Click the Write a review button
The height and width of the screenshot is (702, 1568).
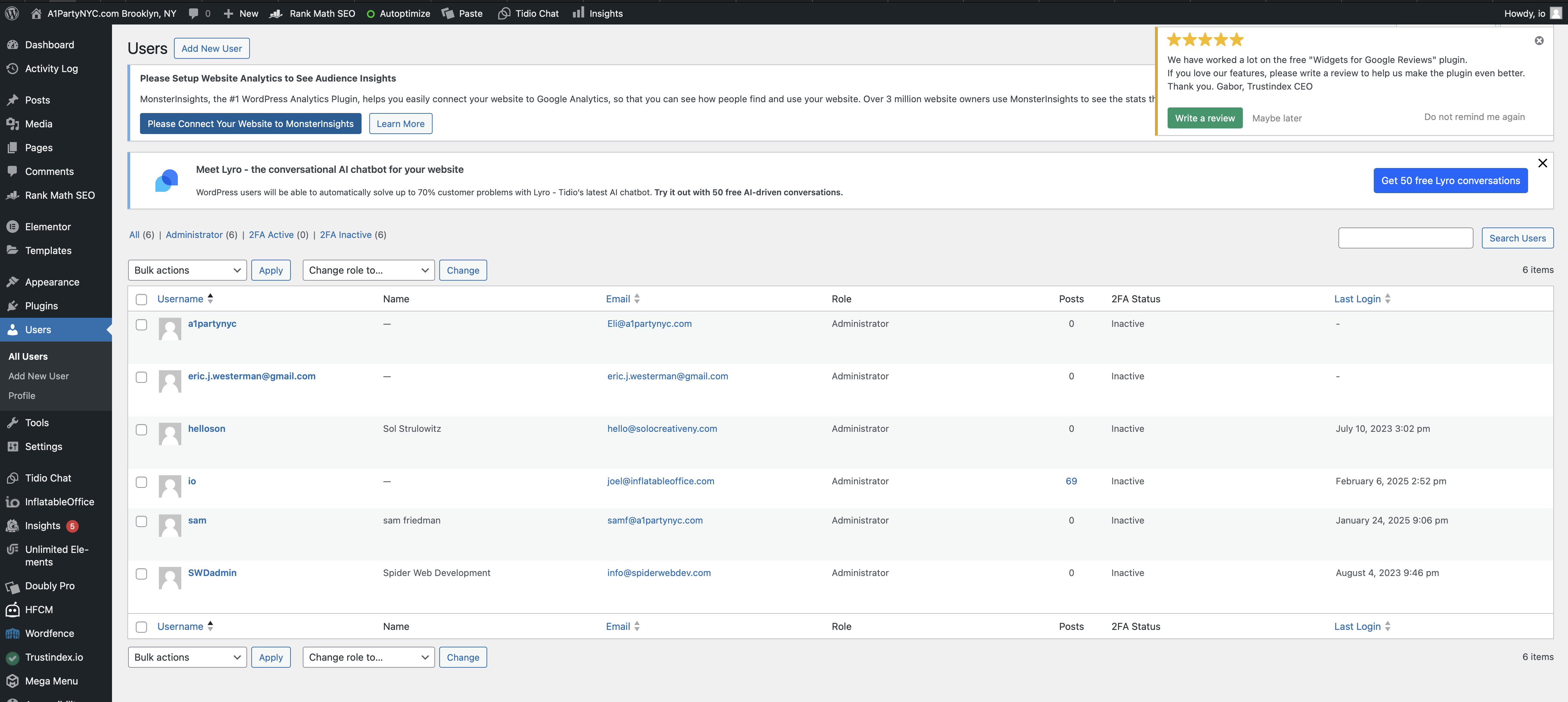[1204, 118]
